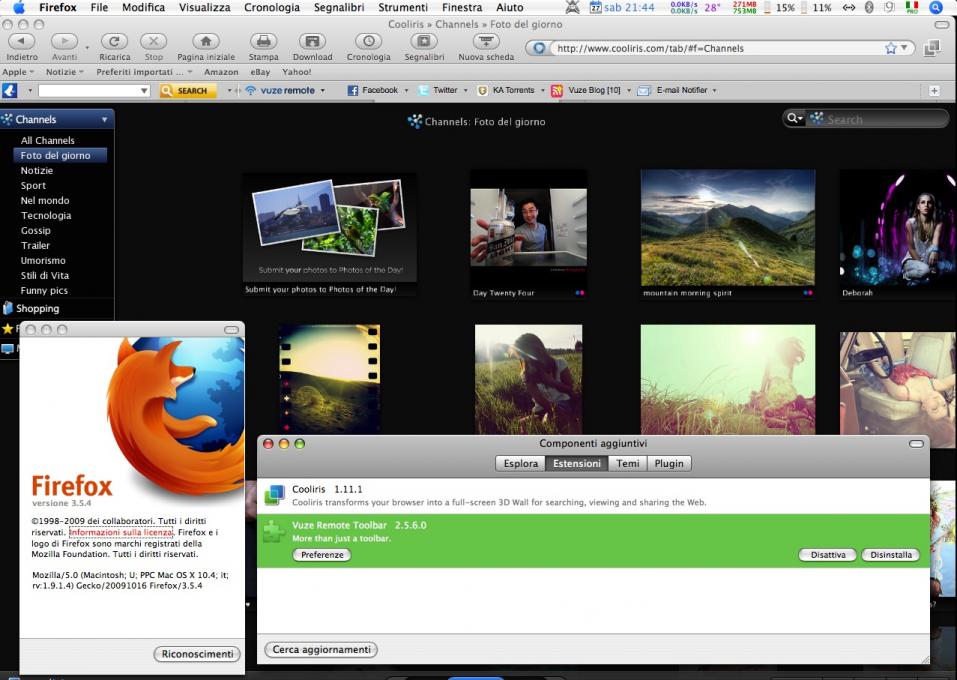
Task: Bookmark this page with the star icon
Action: pyautogui.click(x=890, y=48)
